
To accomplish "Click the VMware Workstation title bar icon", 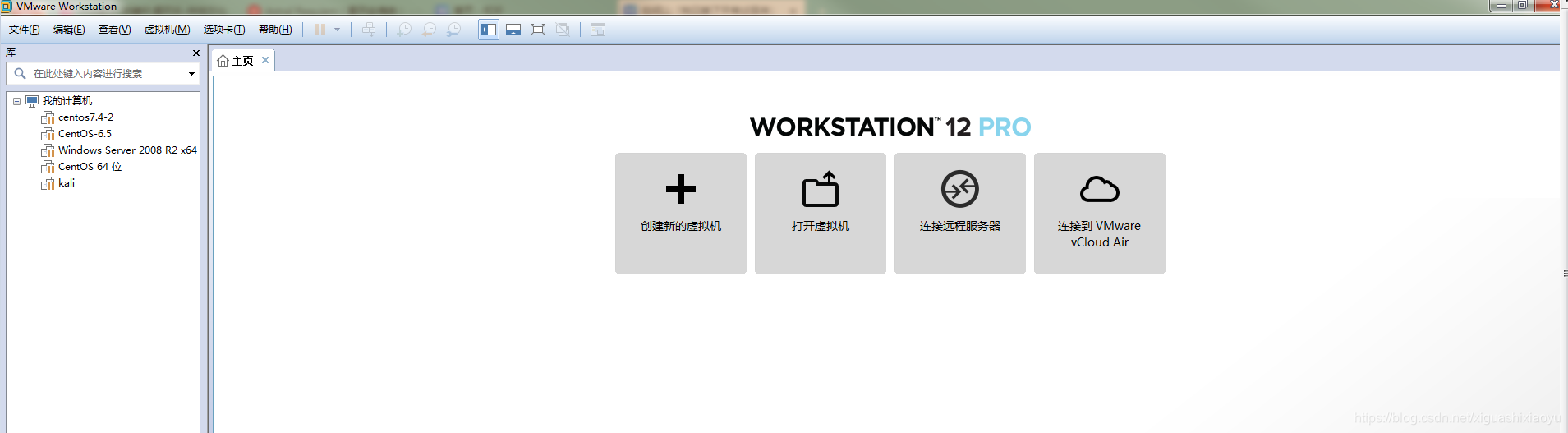I will [7, 6].
